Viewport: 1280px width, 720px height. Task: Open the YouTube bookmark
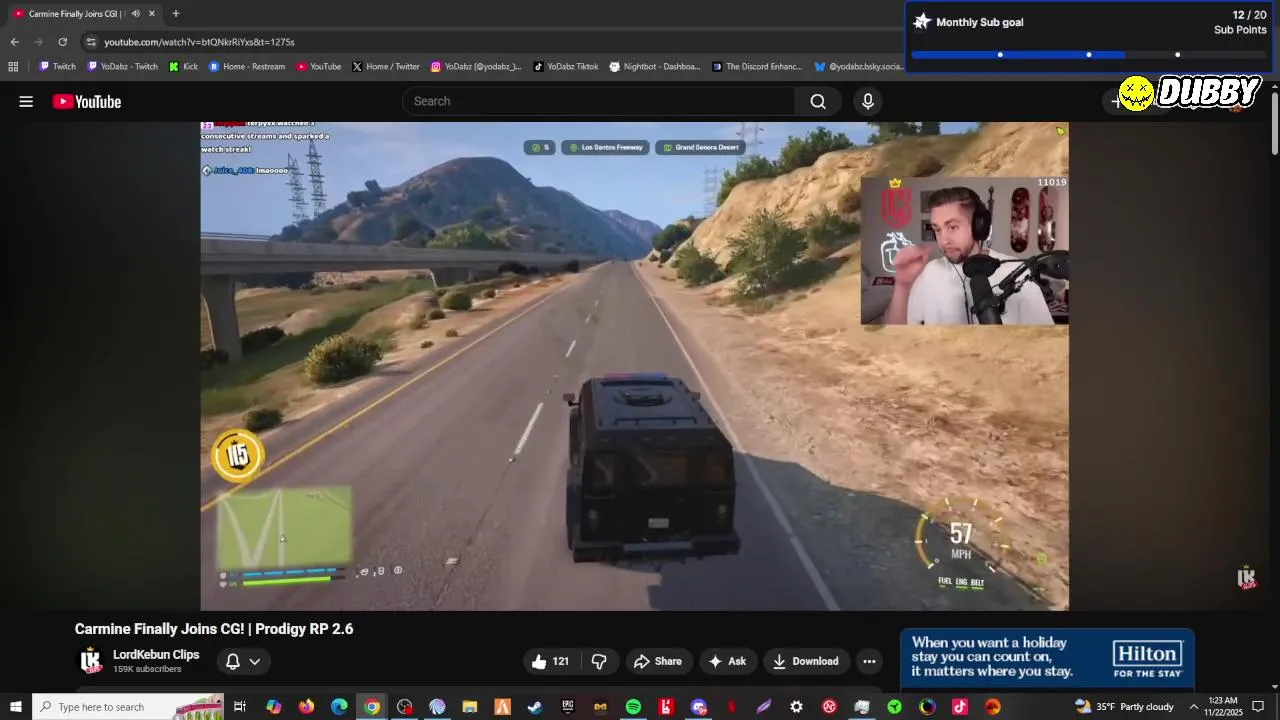tap(319, 67)
